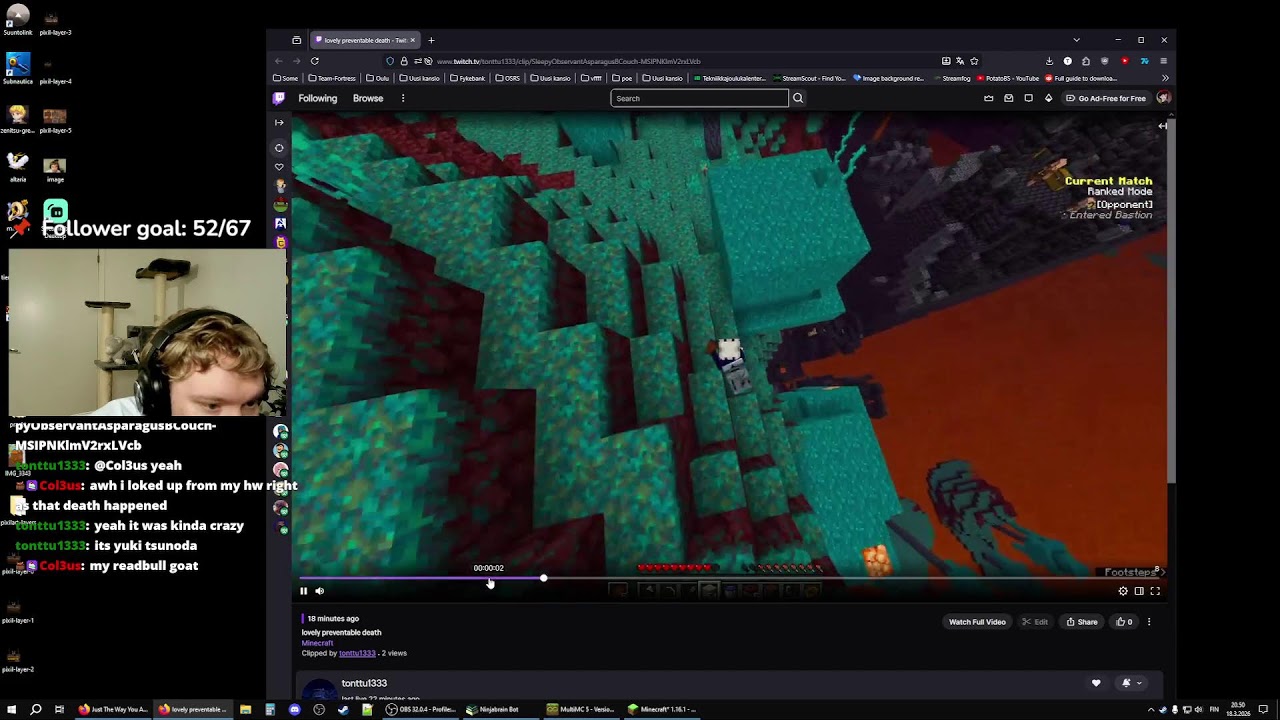The image size is (1280, 720).
Task: Select the lovely preventable death browser tab
Action: pyautogui.click(x=366, y=40)
